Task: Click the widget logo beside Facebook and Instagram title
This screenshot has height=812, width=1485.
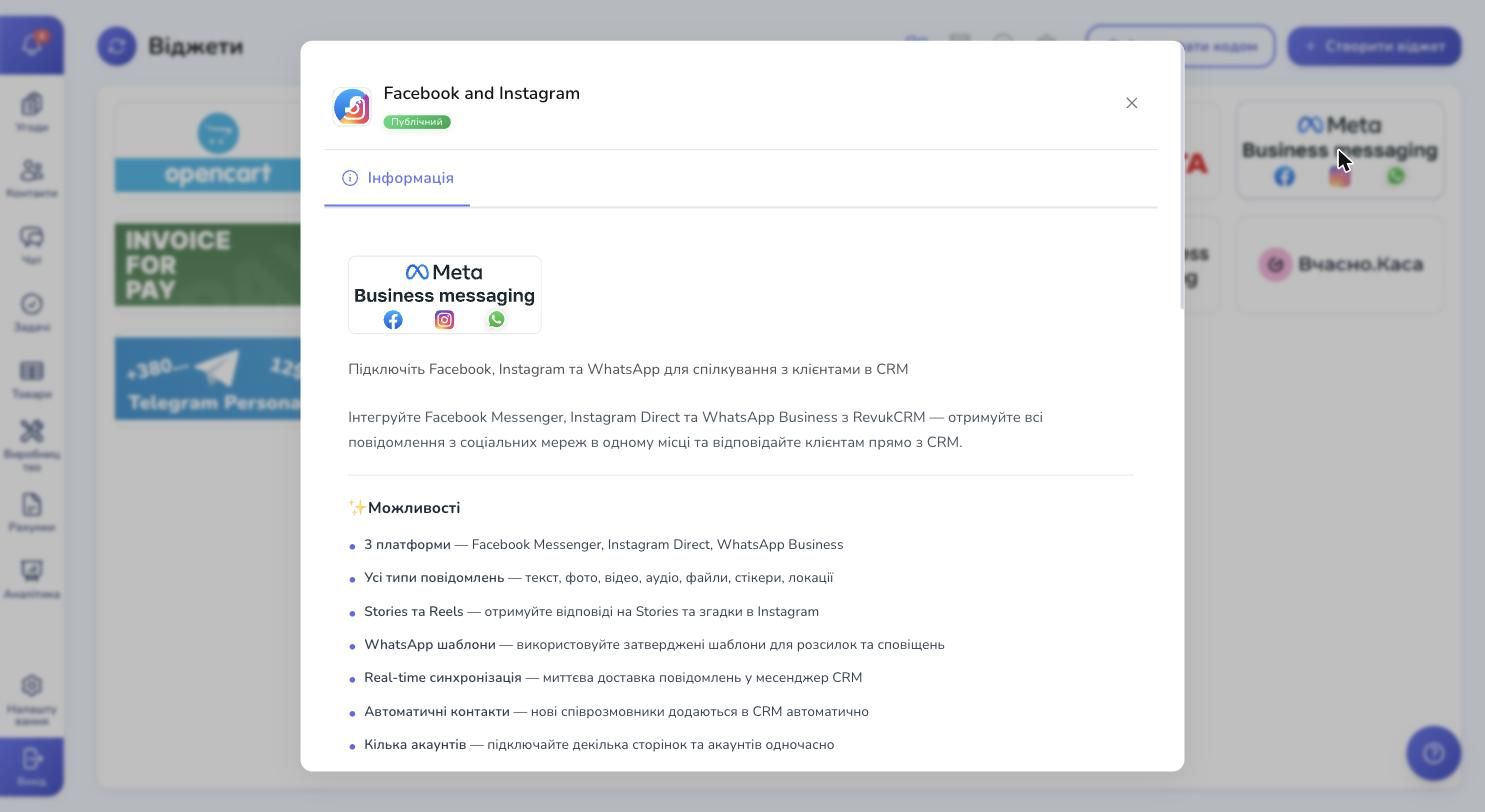Action: point(352,106)
